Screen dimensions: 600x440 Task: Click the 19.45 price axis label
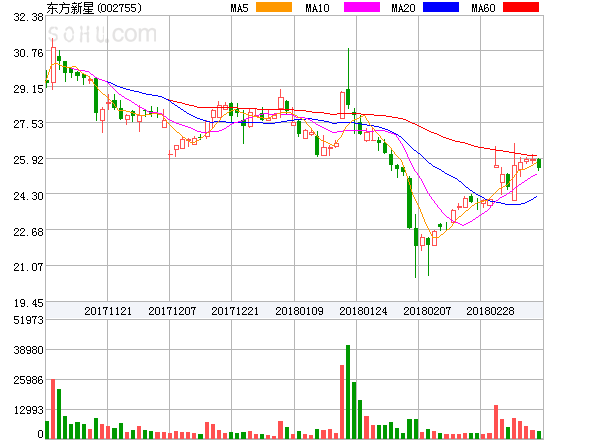28,303
